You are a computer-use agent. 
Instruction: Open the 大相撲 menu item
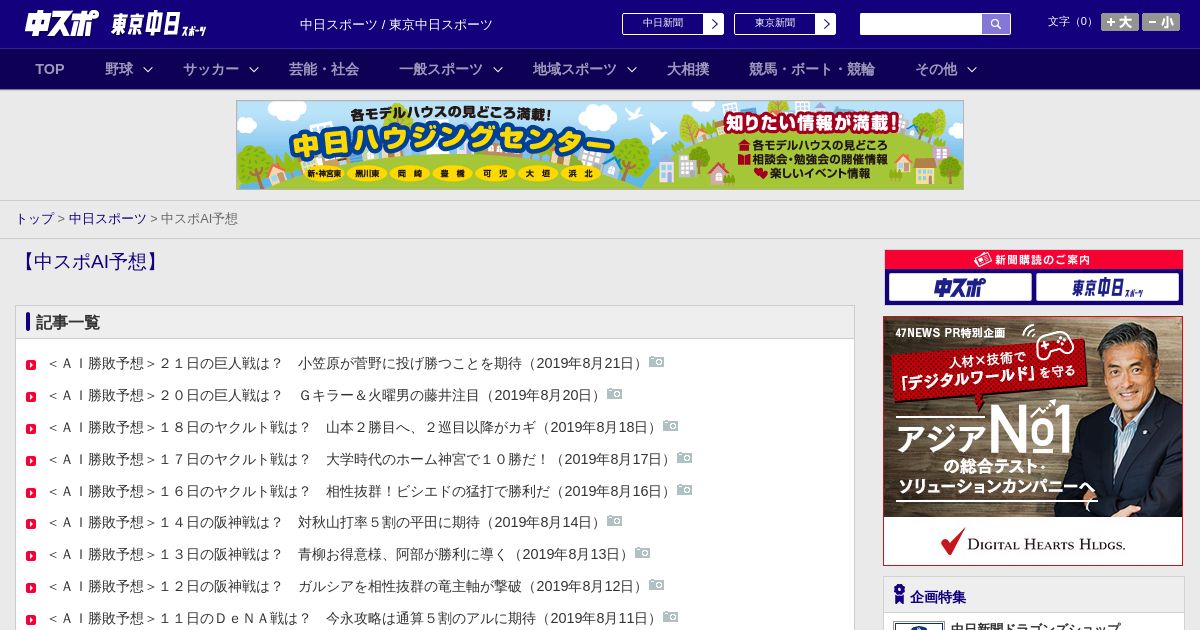click(x=688, y=69)
